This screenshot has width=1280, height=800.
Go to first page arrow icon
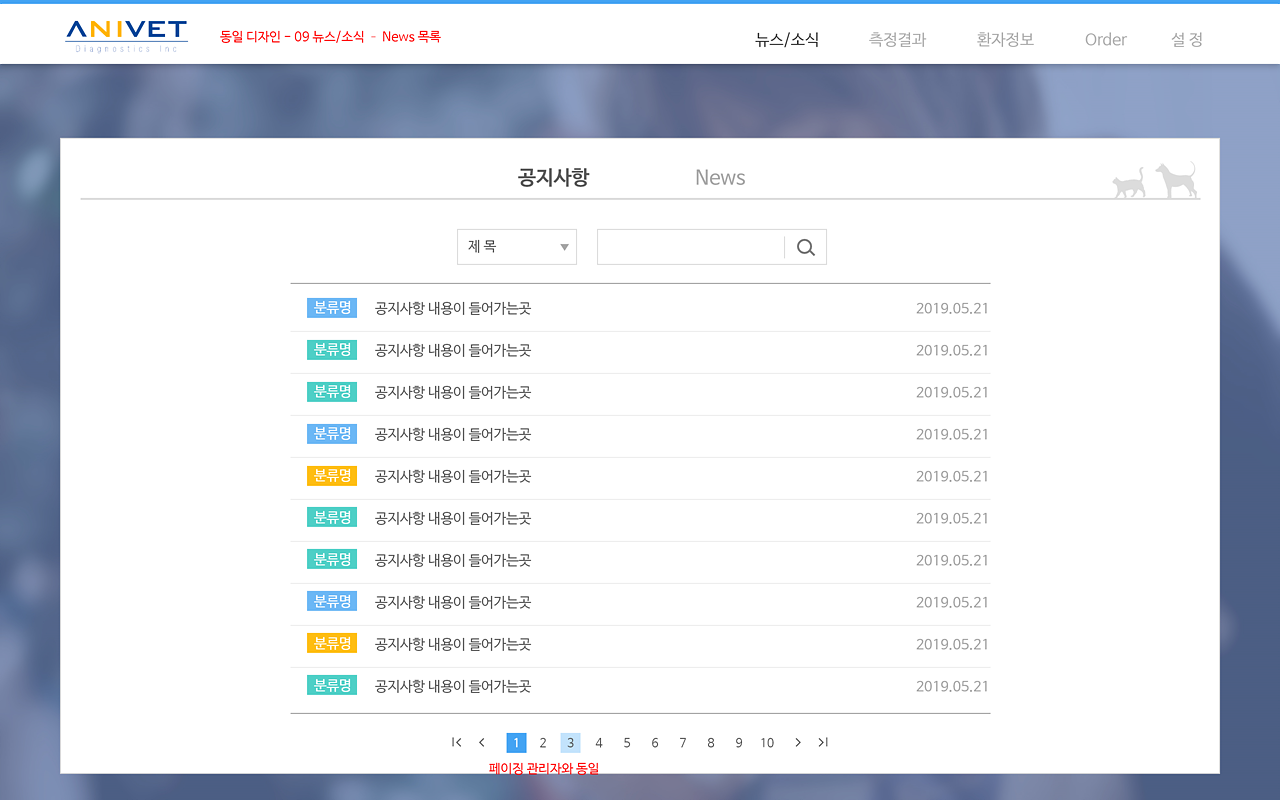[x=457, y=742]
